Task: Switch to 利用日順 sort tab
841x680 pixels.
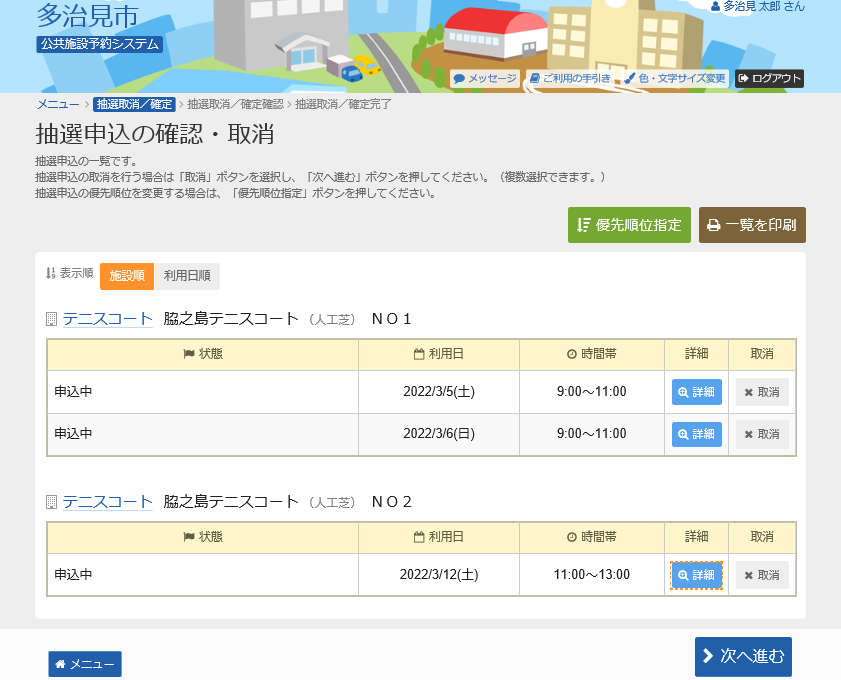Action: (x=187, y=276)
